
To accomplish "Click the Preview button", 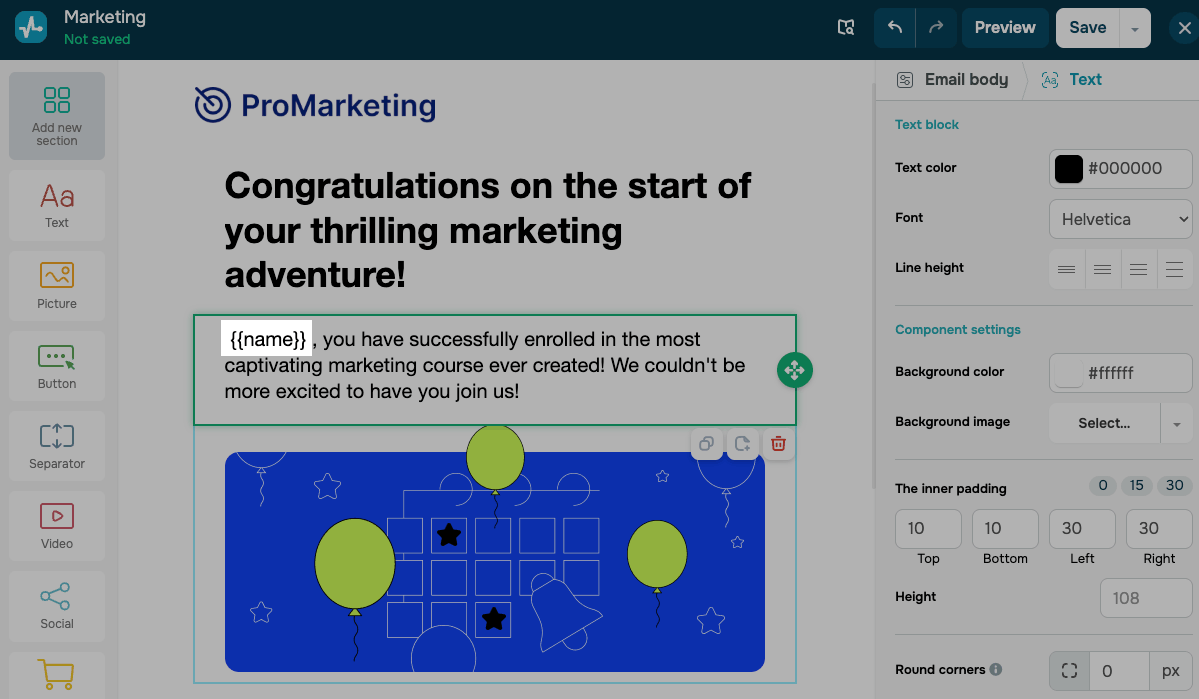I will pos(1005,28).
